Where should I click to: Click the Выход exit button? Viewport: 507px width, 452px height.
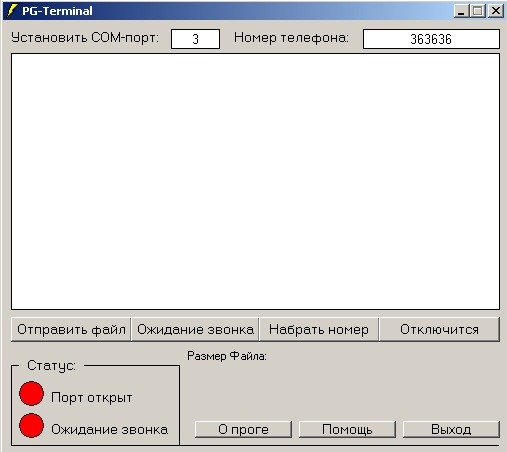tap(451, 429)
